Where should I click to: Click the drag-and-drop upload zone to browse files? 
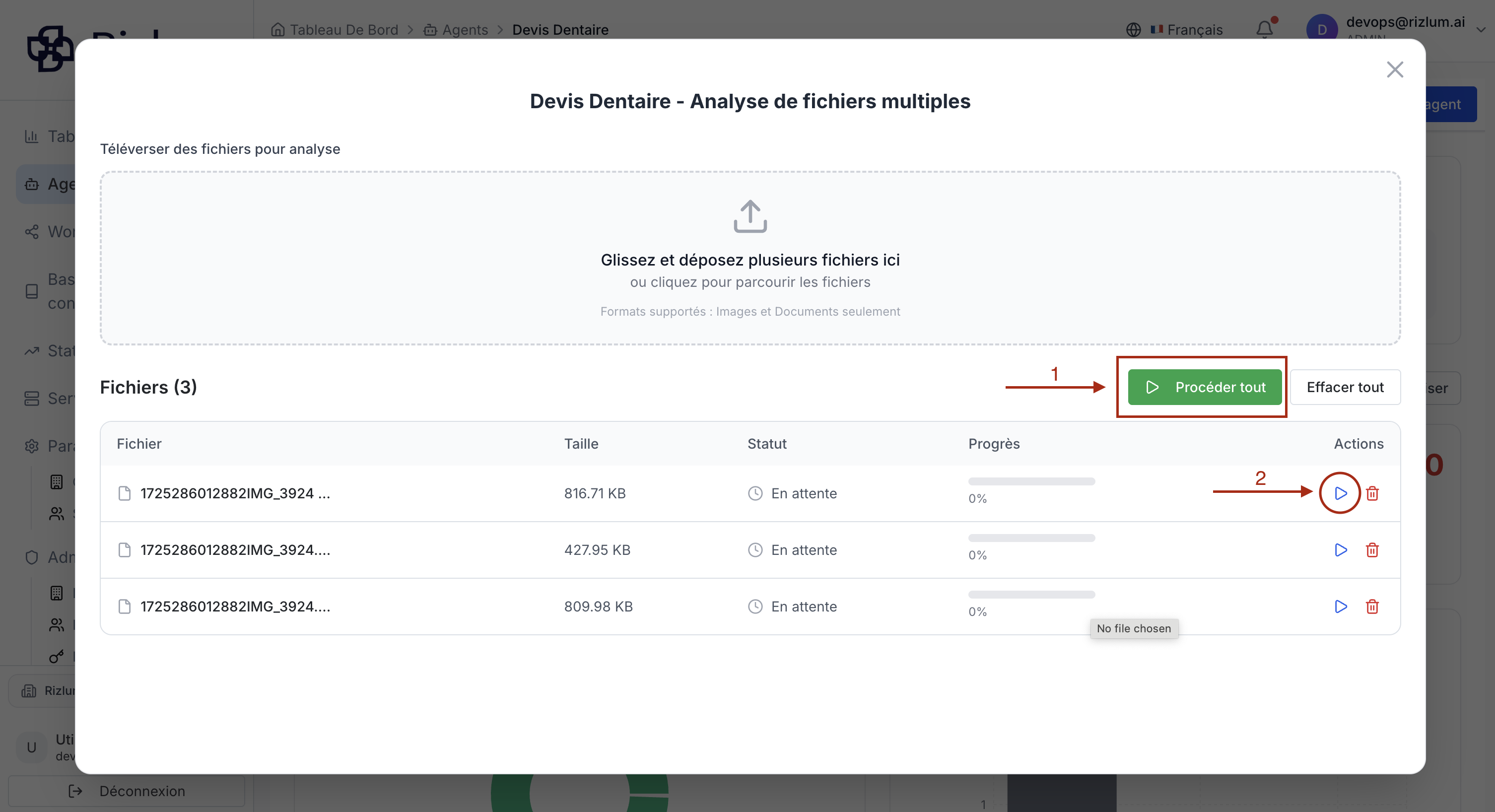pyautogui.click(x=750, y=258)
